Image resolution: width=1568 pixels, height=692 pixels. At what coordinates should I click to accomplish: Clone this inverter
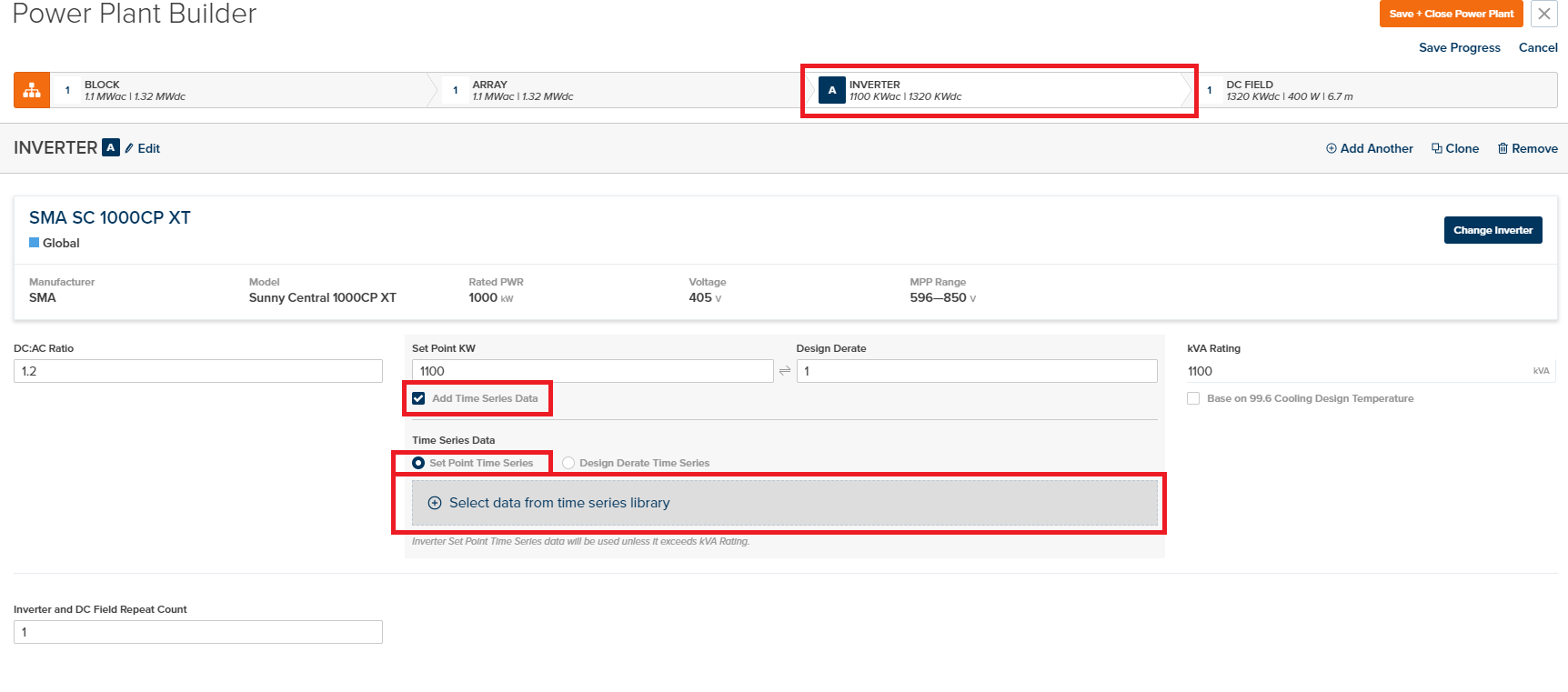1455,148
